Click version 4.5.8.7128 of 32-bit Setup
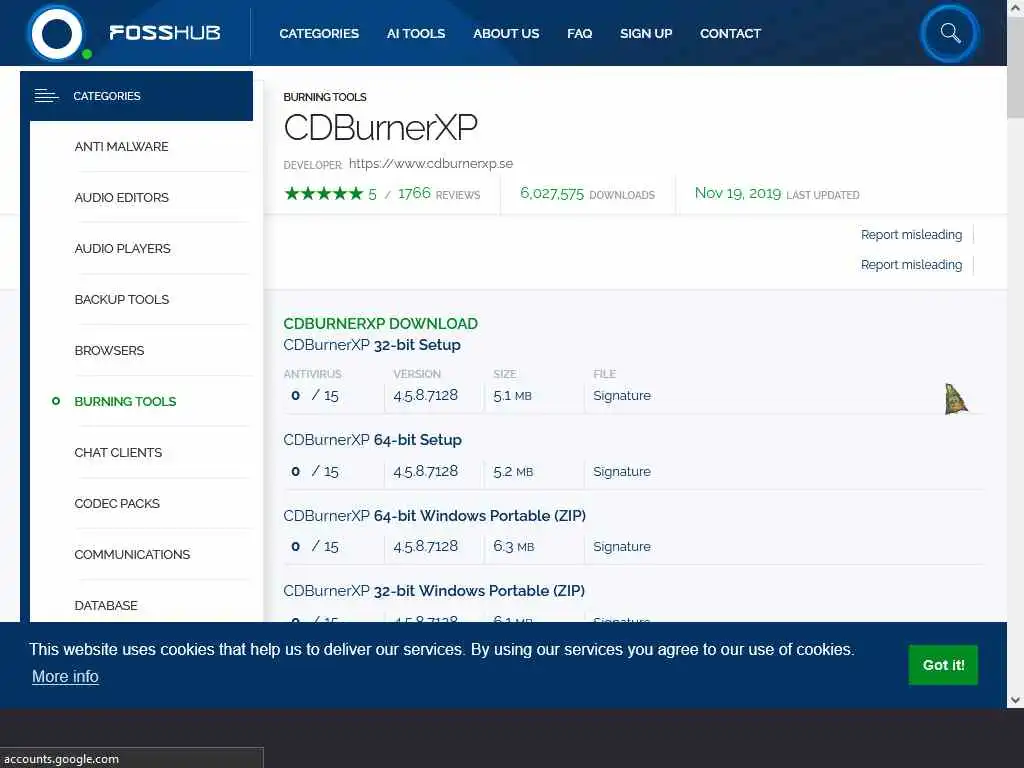This screenshot has height=768, width=1024. (426, 395)
